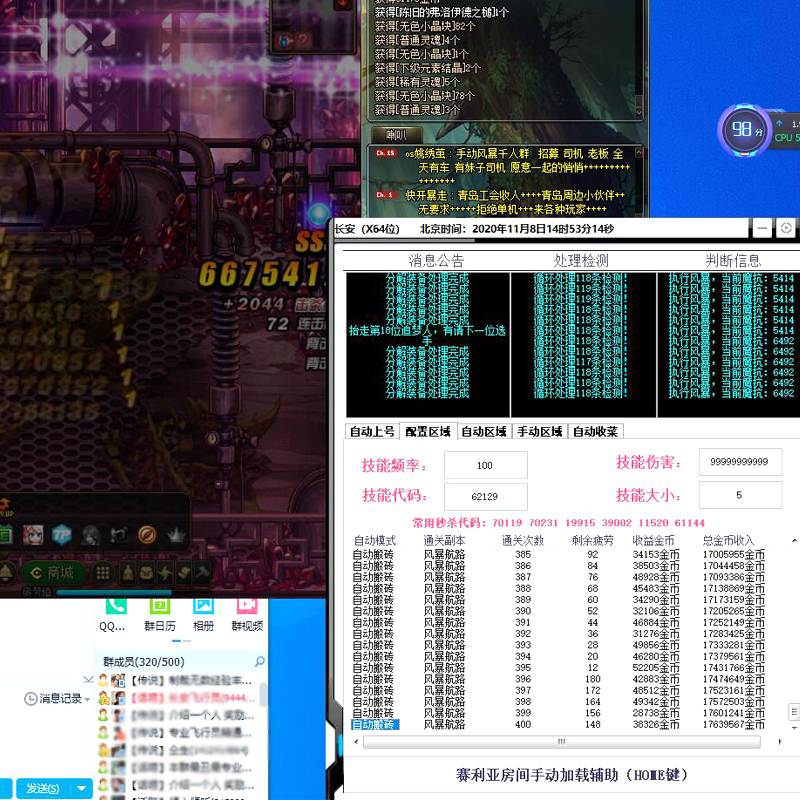
Task: Select table row with 通关次数 385
Action: 558,555
